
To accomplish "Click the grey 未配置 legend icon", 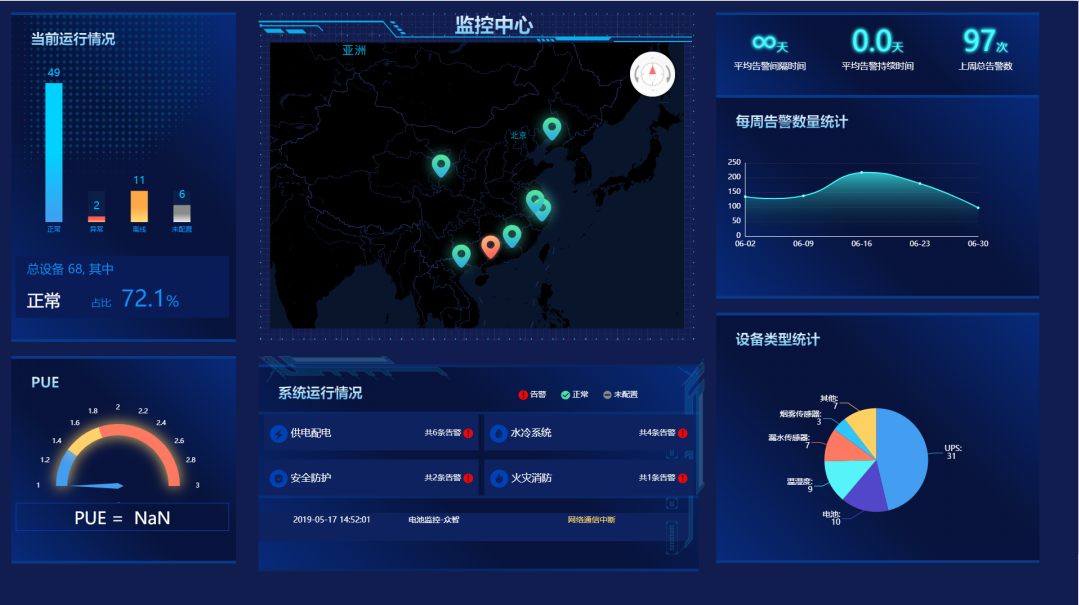I will click(607, 394).
